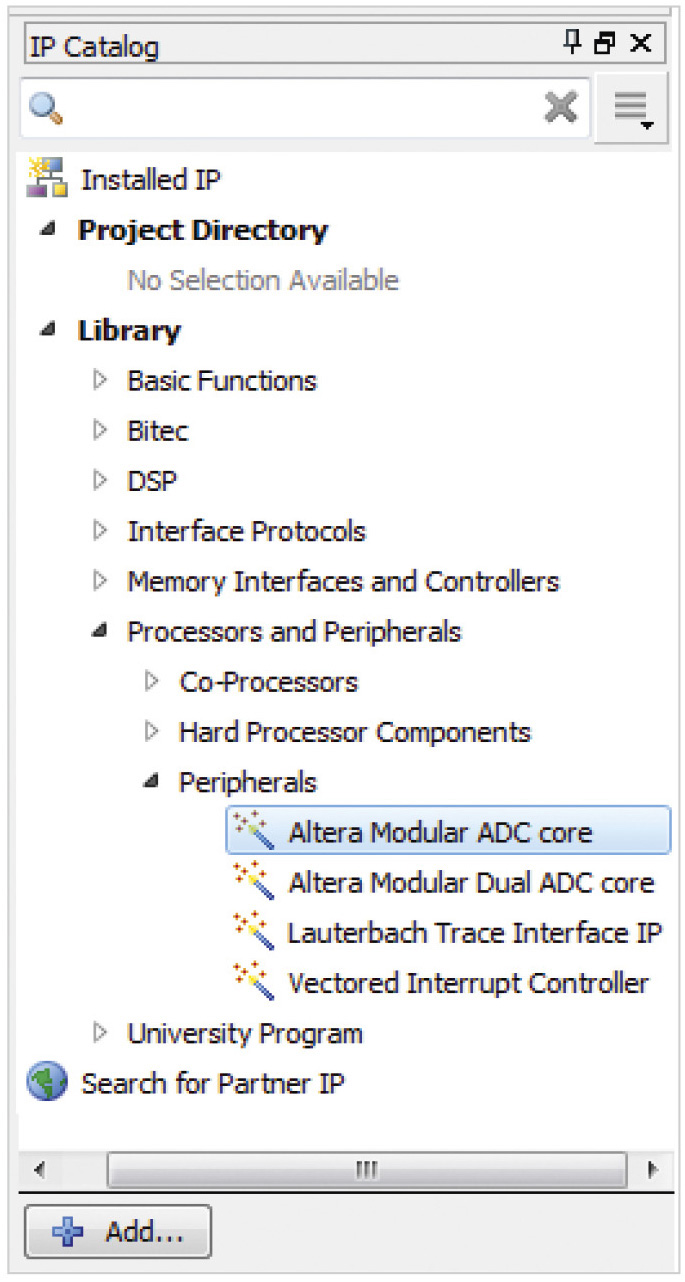
Task: Expand the DSP library category
Action: (x=99, y=480)
